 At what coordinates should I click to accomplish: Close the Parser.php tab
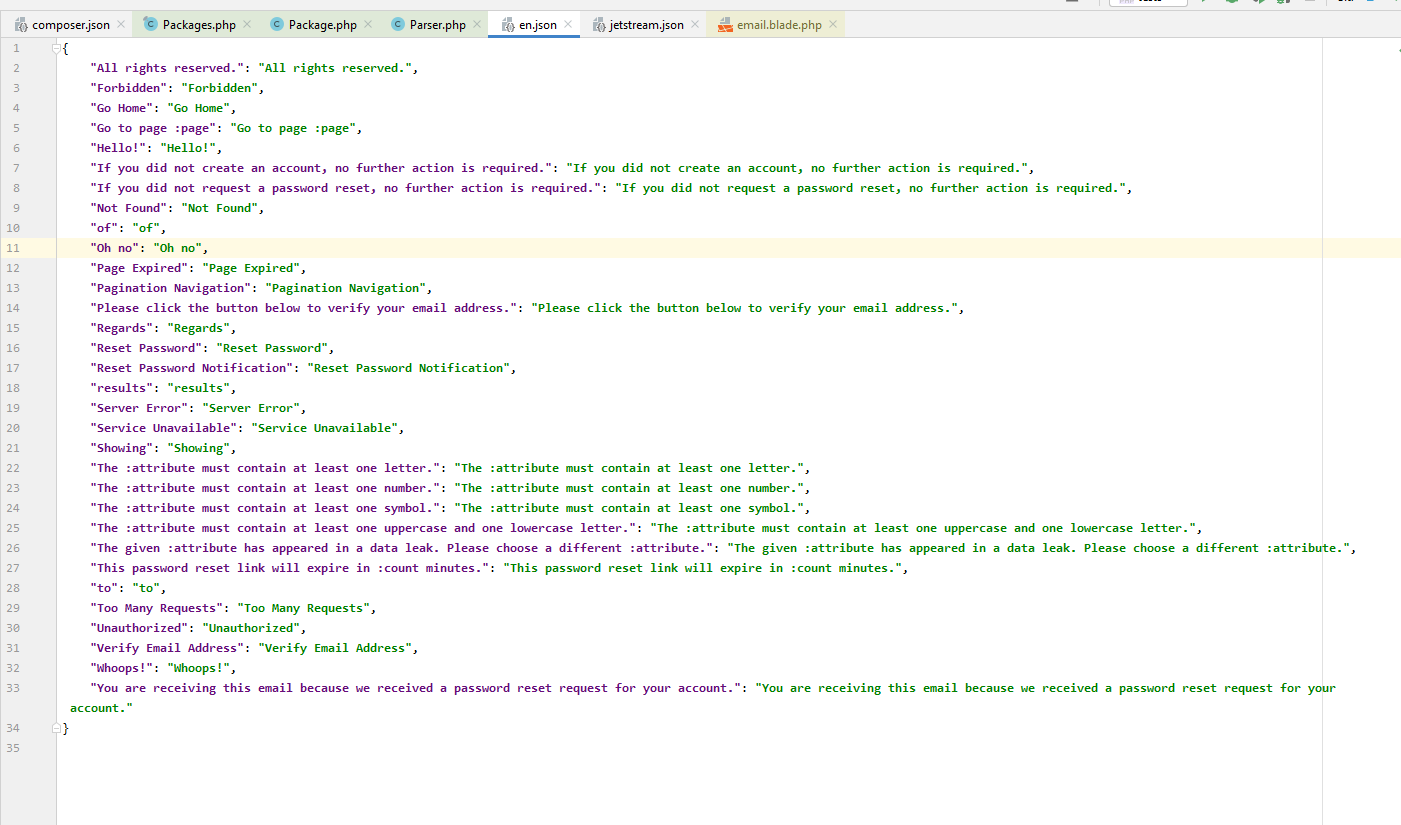[x=477, y=25]
